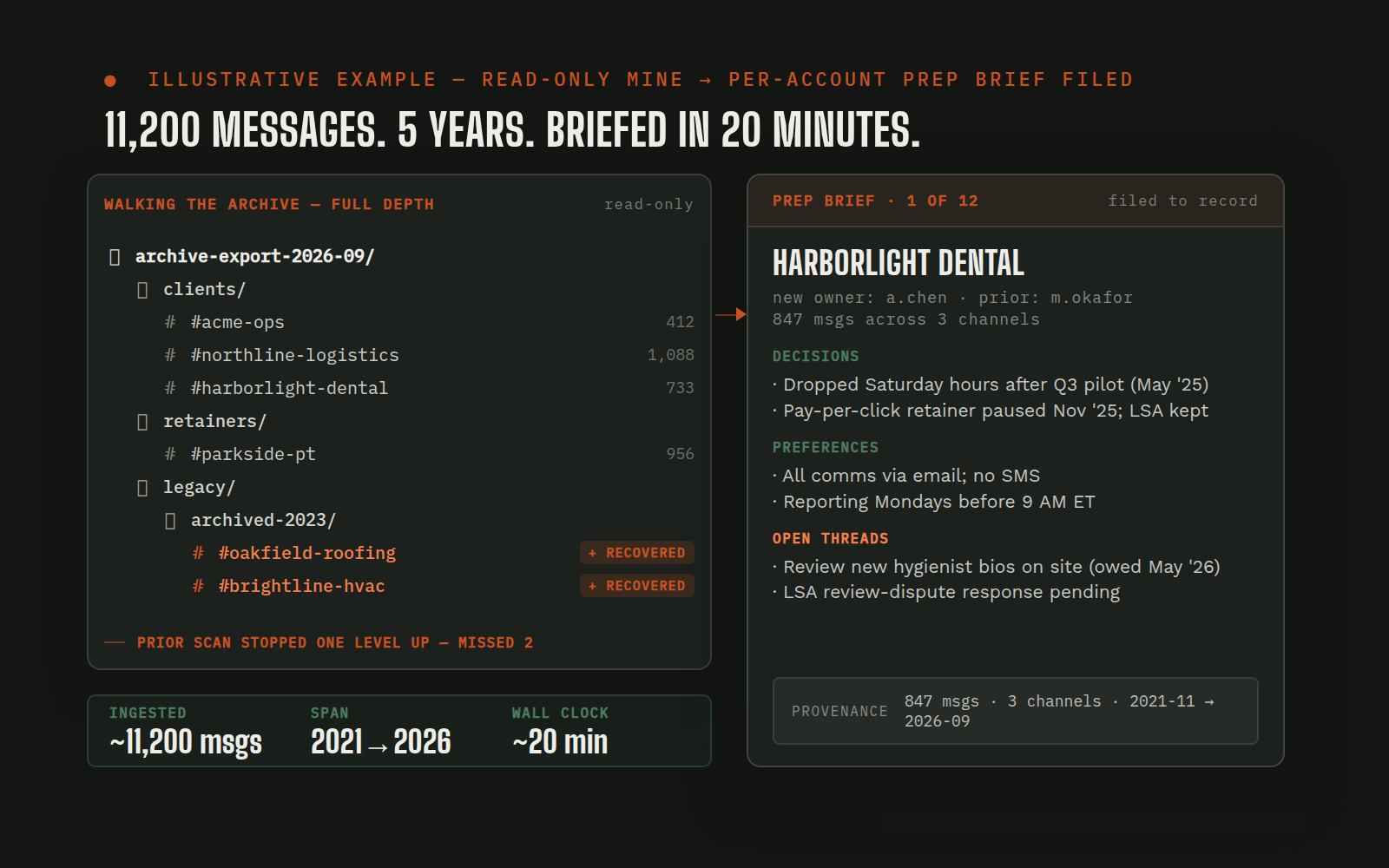This screenshot has height=868, width=1389.
Task: Click the WALKING THE ARCHIVE panel title
Action: [x=269, y=205]
